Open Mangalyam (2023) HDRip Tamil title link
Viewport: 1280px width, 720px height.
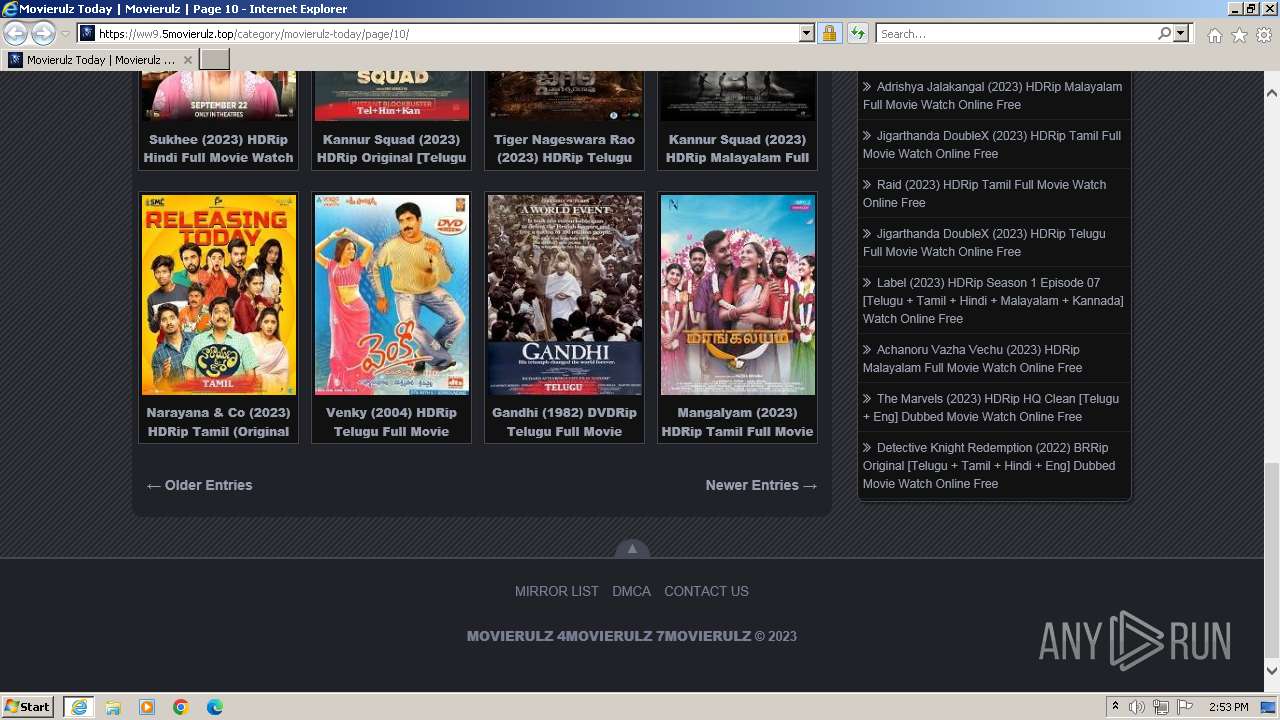pyautogui.click(x=737, y=422)
